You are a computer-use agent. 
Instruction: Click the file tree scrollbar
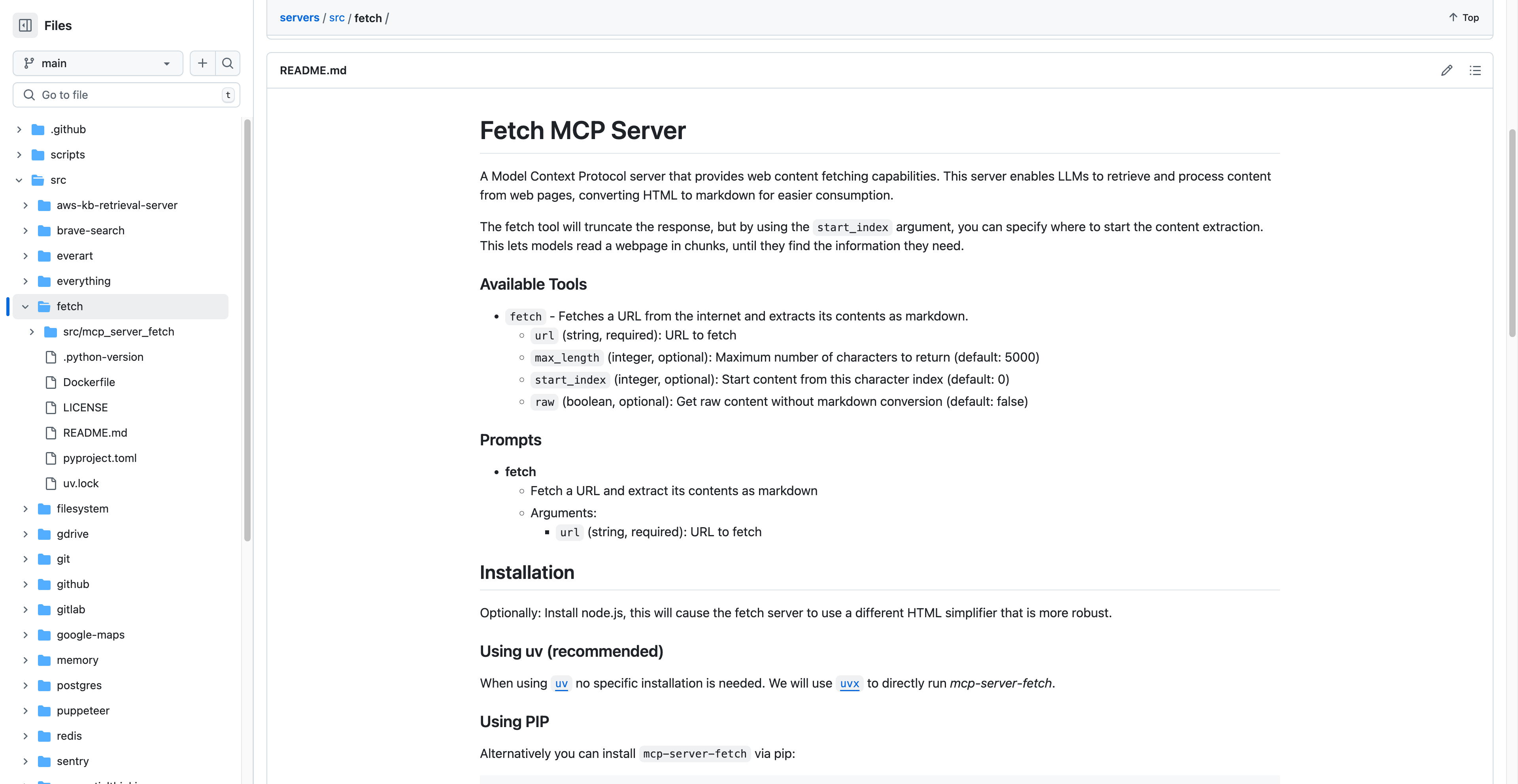pos(247,330)
